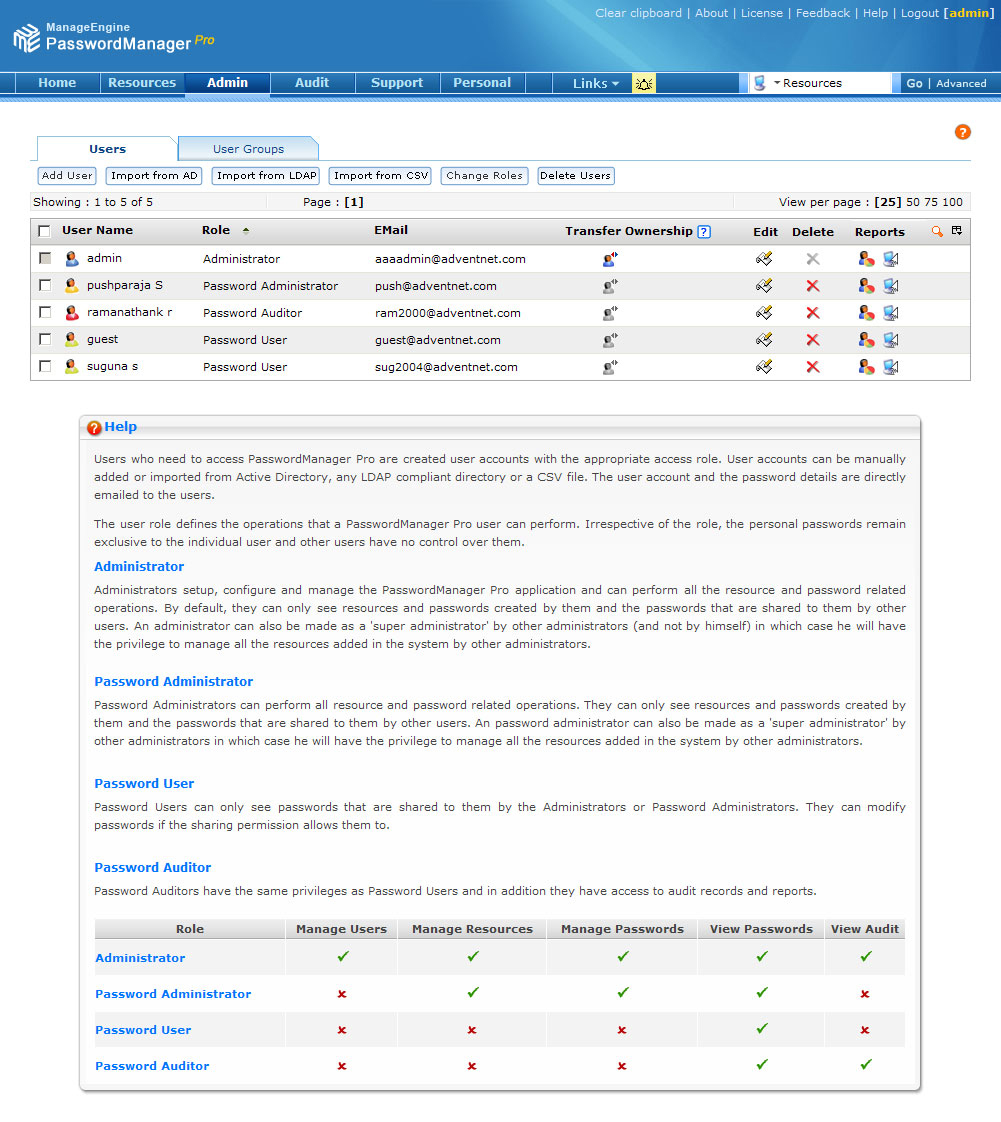This screenshot has width=1001, height=1122.
Task: Click the Delete Users button
Action: pyautogui.click(x=575, y=176)
